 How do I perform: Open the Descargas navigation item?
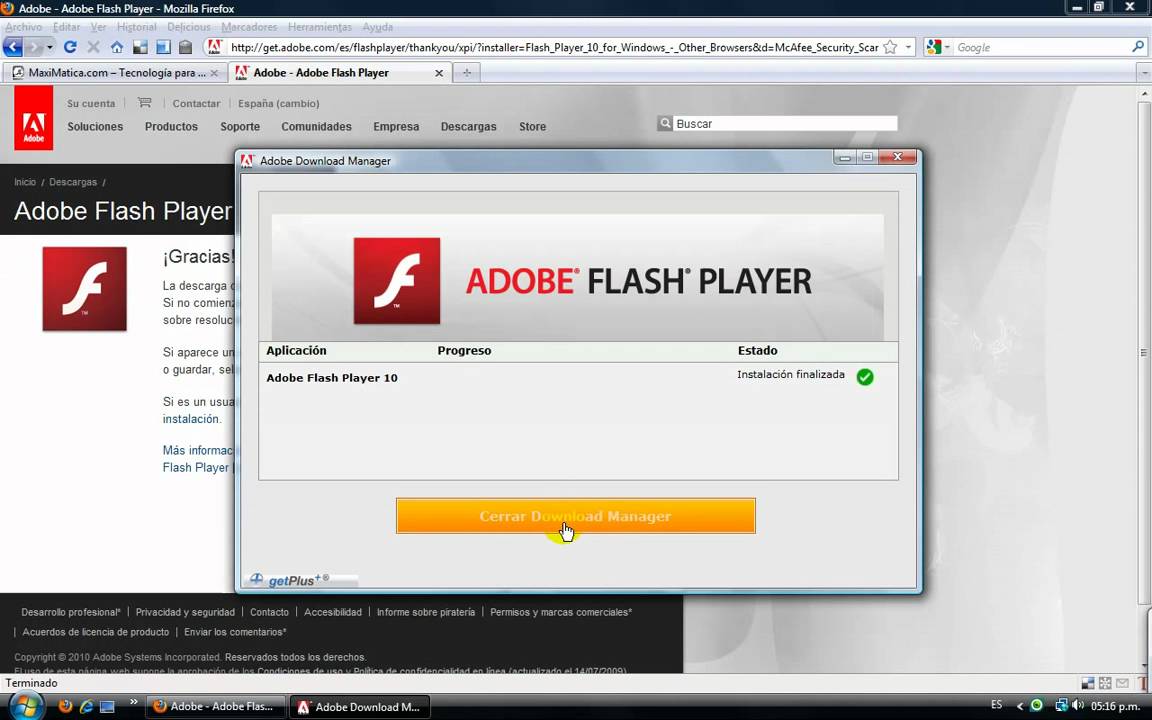469,126
